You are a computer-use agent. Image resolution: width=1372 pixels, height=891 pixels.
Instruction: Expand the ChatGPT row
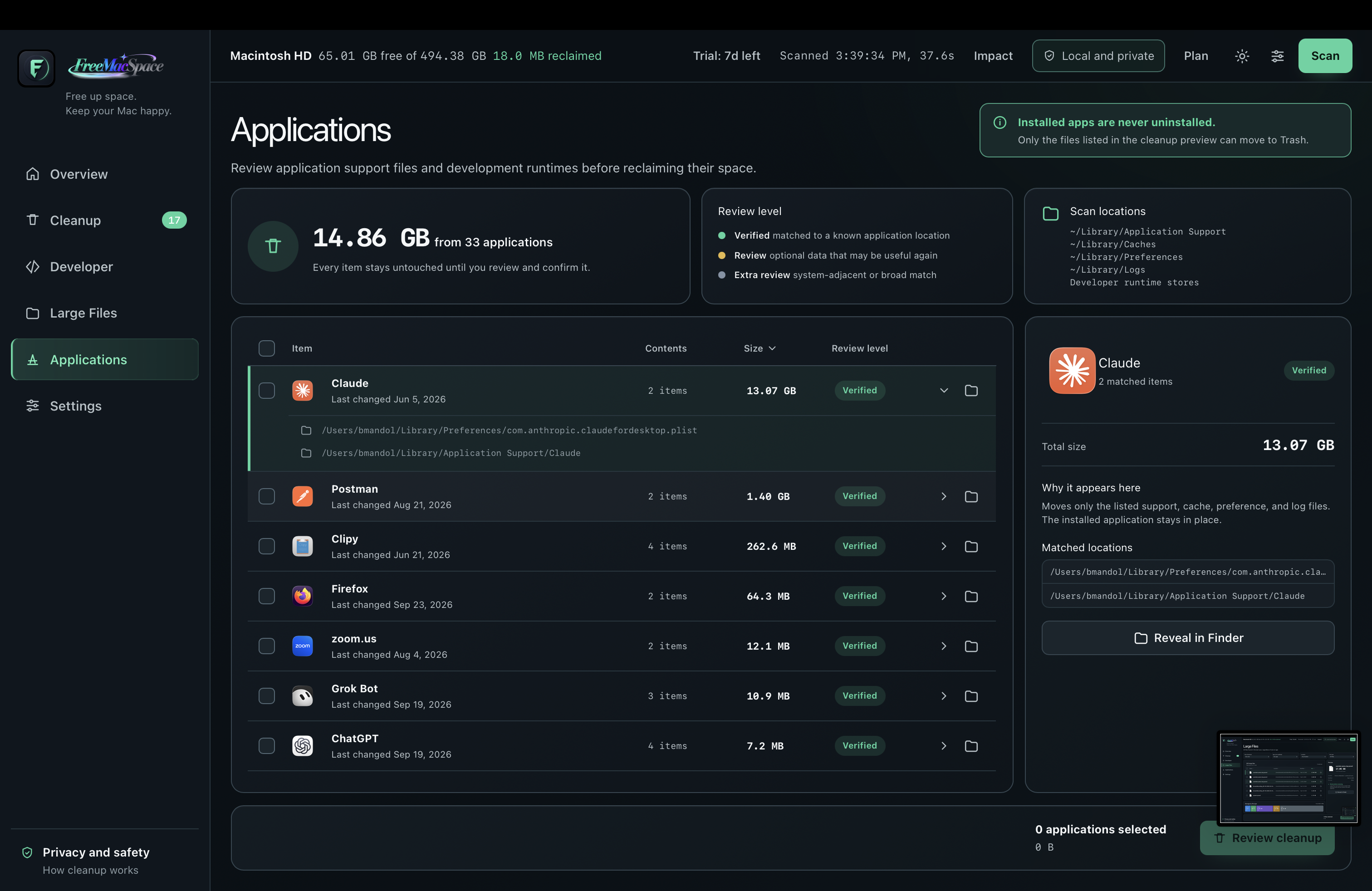(x=944, y=746)
